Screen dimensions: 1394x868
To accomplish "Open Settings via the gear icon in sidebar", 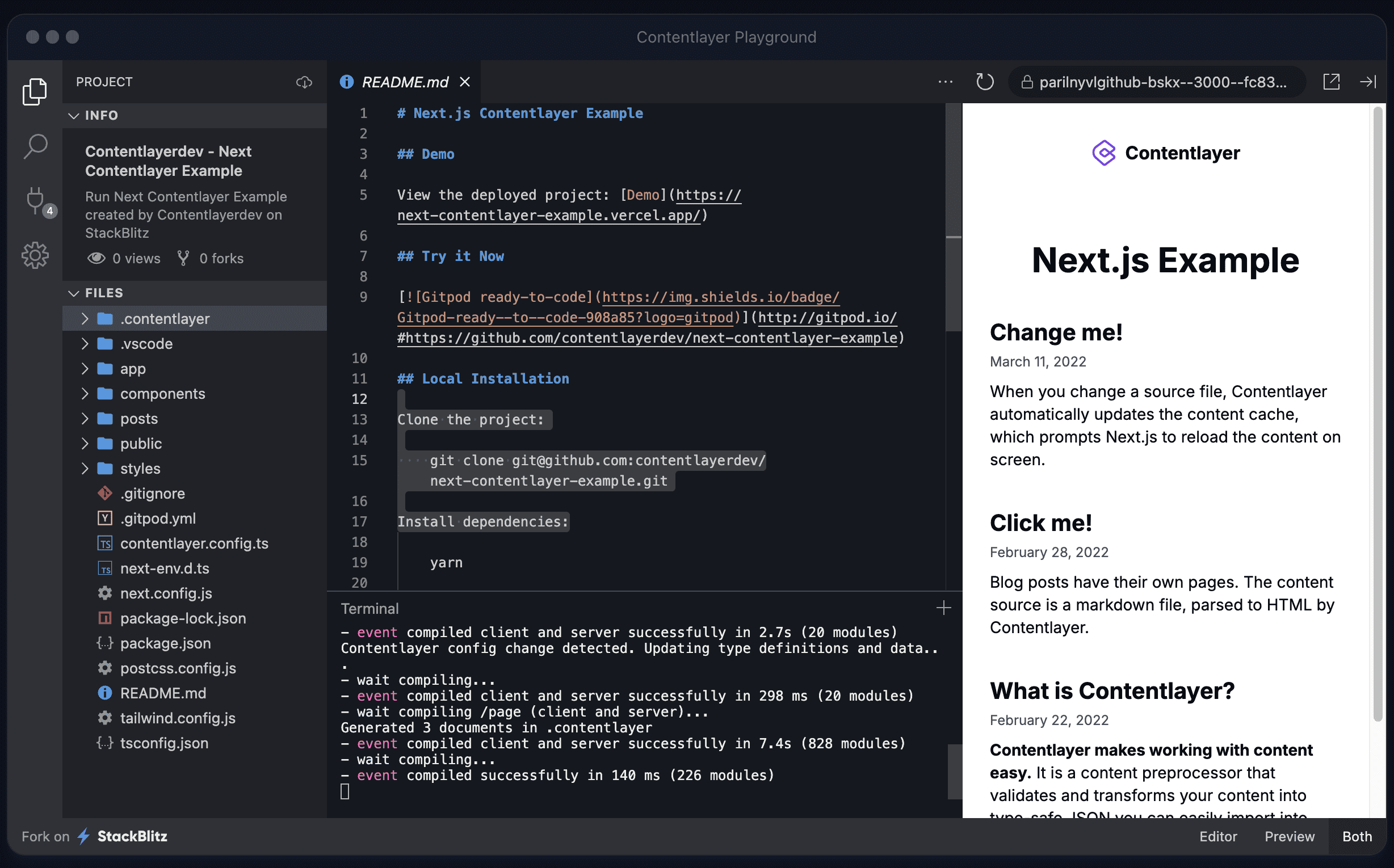I will pos(35,255).
